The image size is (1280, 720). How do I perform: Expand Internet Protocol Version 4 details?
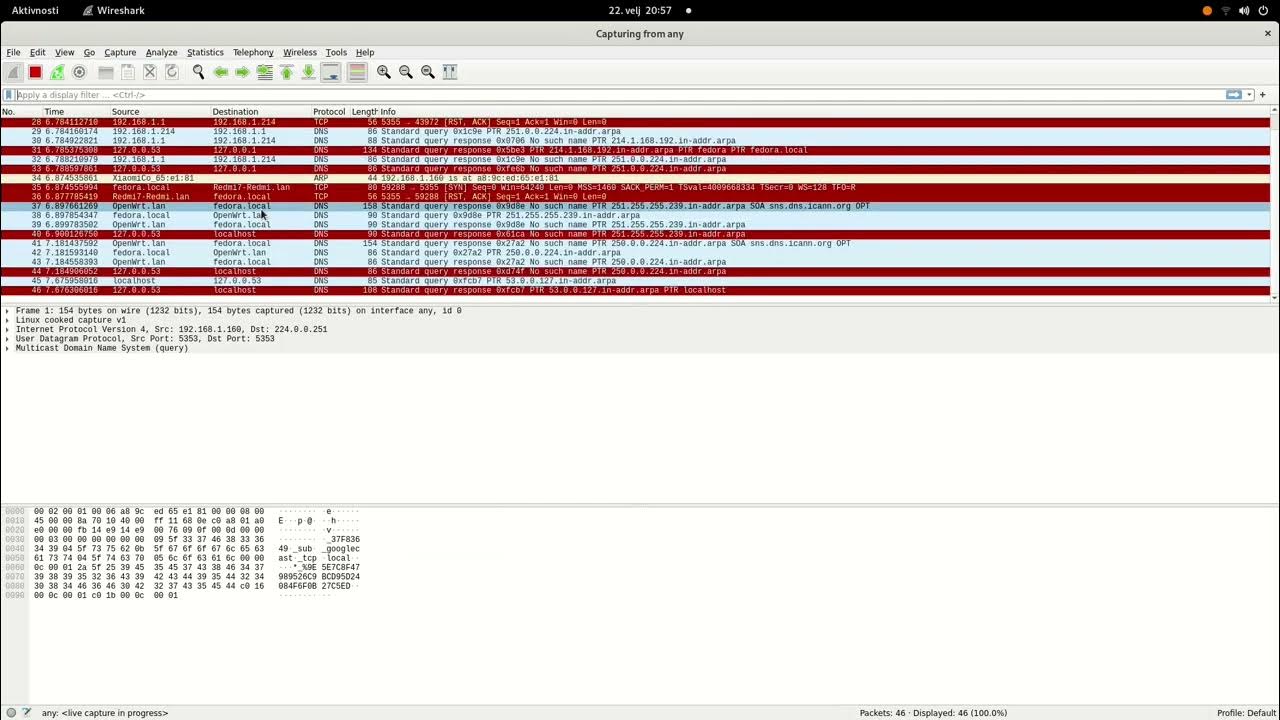7,329
